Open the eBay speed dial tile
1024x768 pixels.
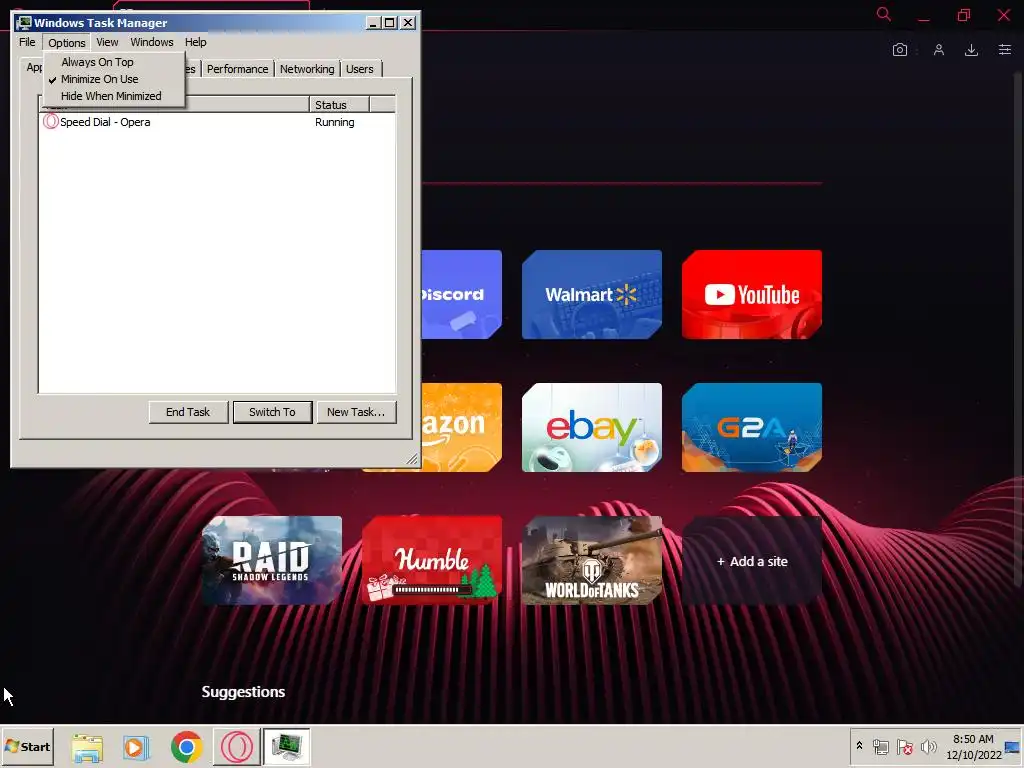tap(592, 428)
